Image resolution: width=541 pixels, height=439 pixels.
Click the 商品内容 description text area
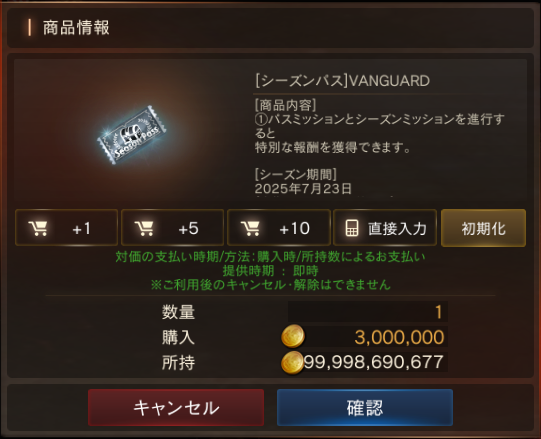pos(380,126)
